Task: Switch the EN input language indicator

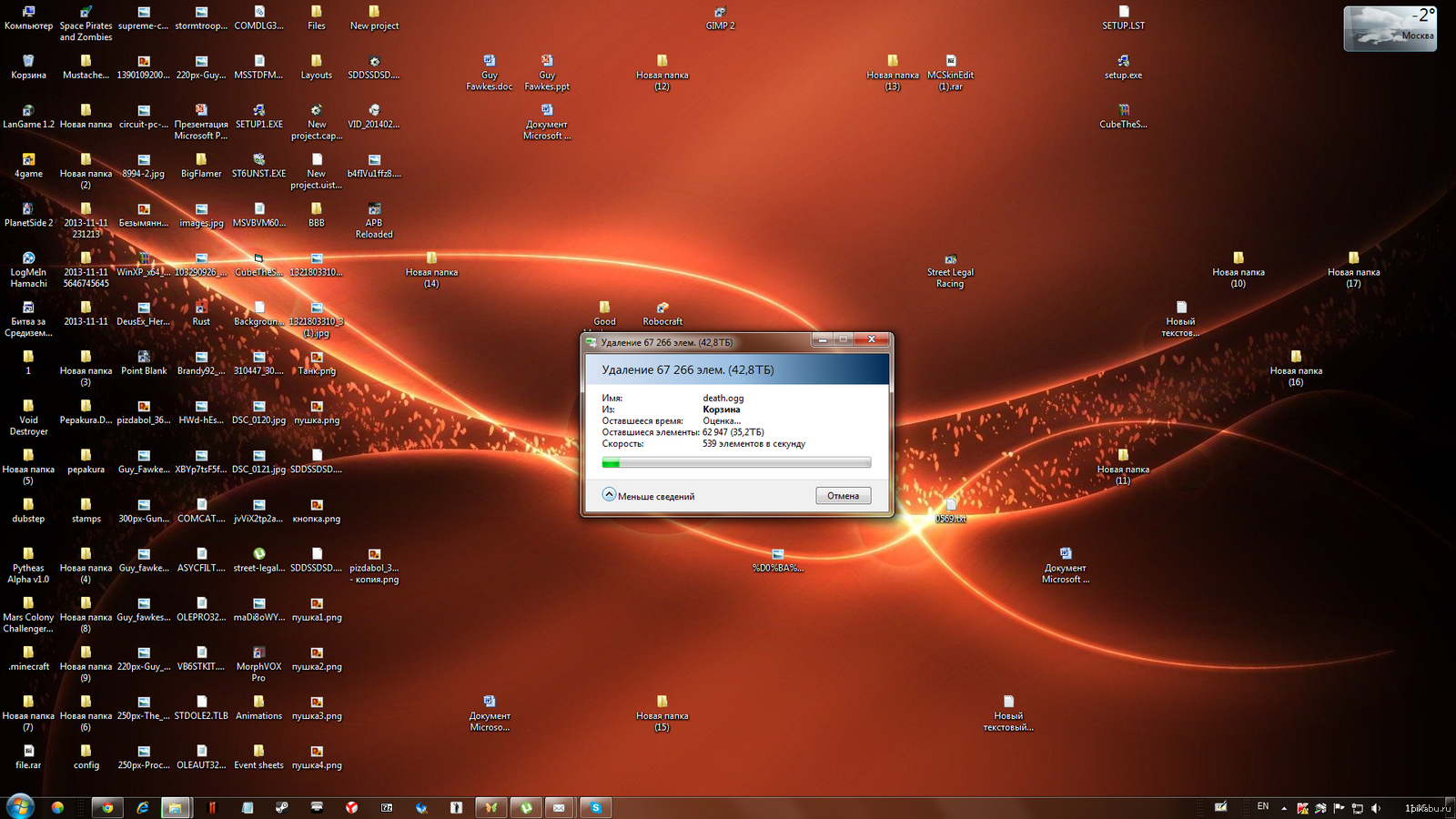Action: pos(1263,806)
